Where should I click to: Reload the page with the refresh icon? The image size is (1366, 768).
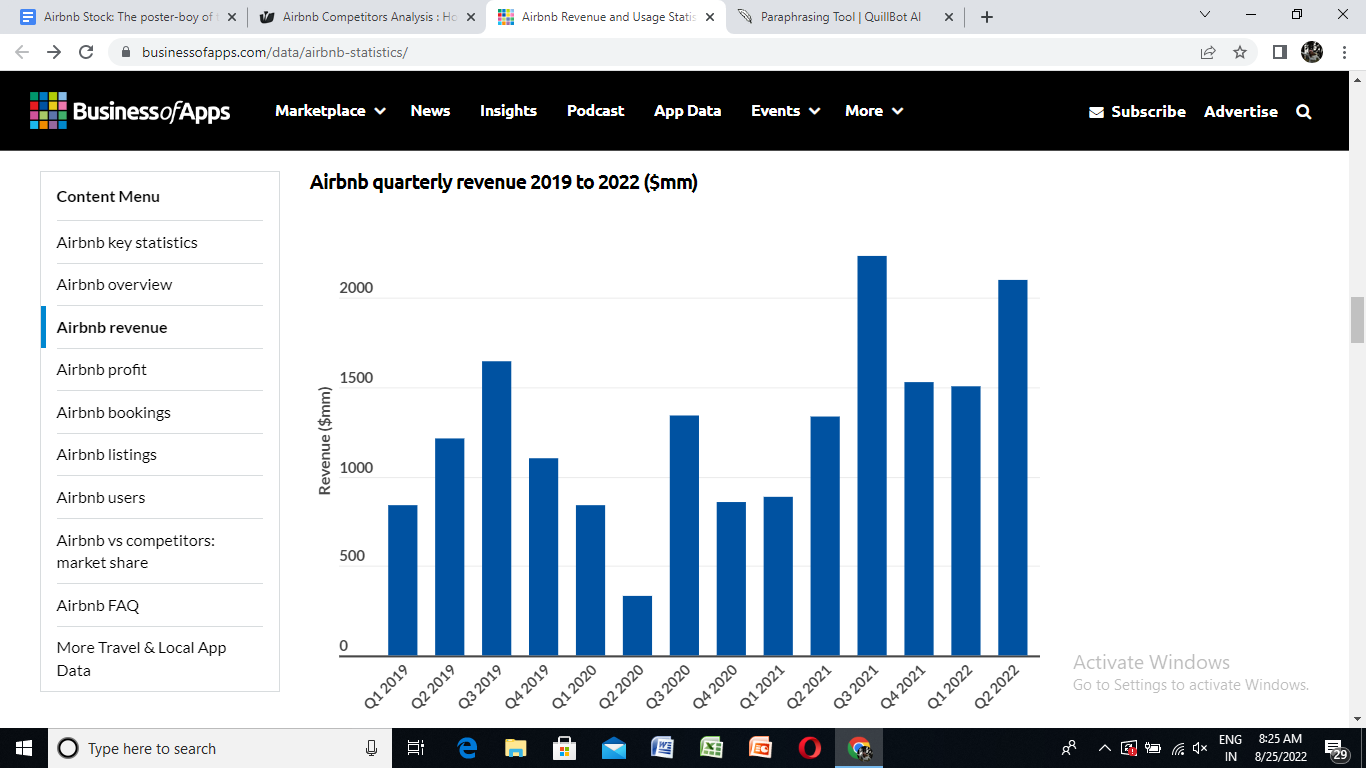[x=86, y=52]
